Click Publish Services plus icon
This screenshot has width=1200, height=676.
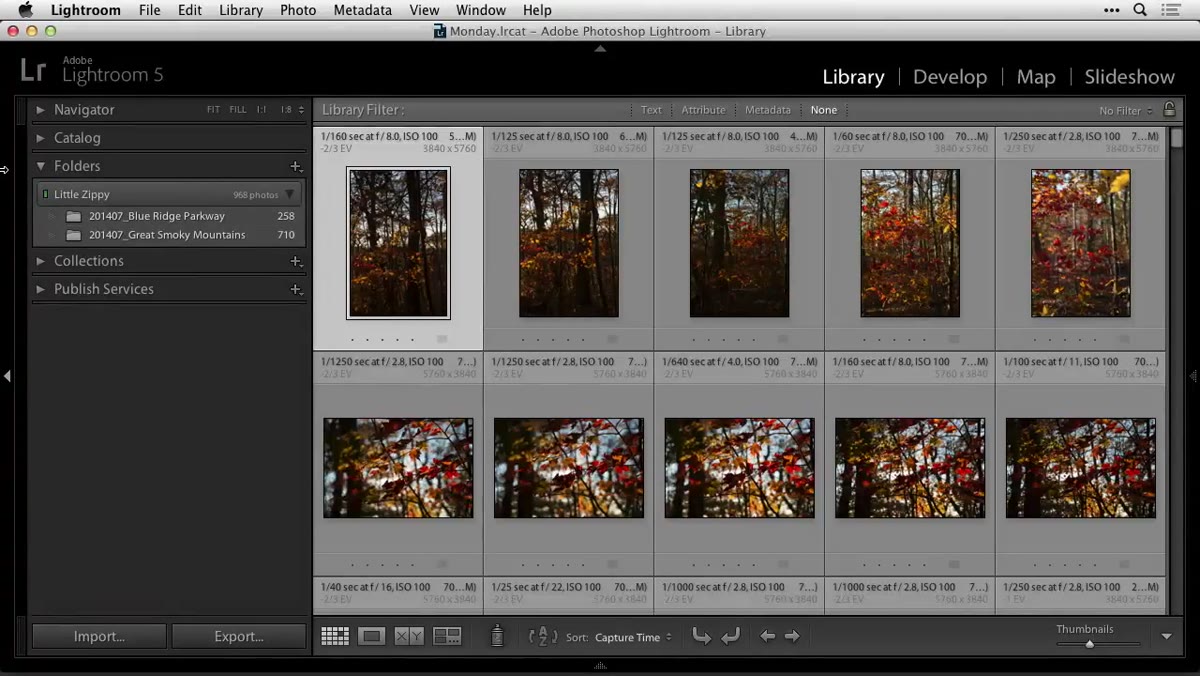point(296,289)
